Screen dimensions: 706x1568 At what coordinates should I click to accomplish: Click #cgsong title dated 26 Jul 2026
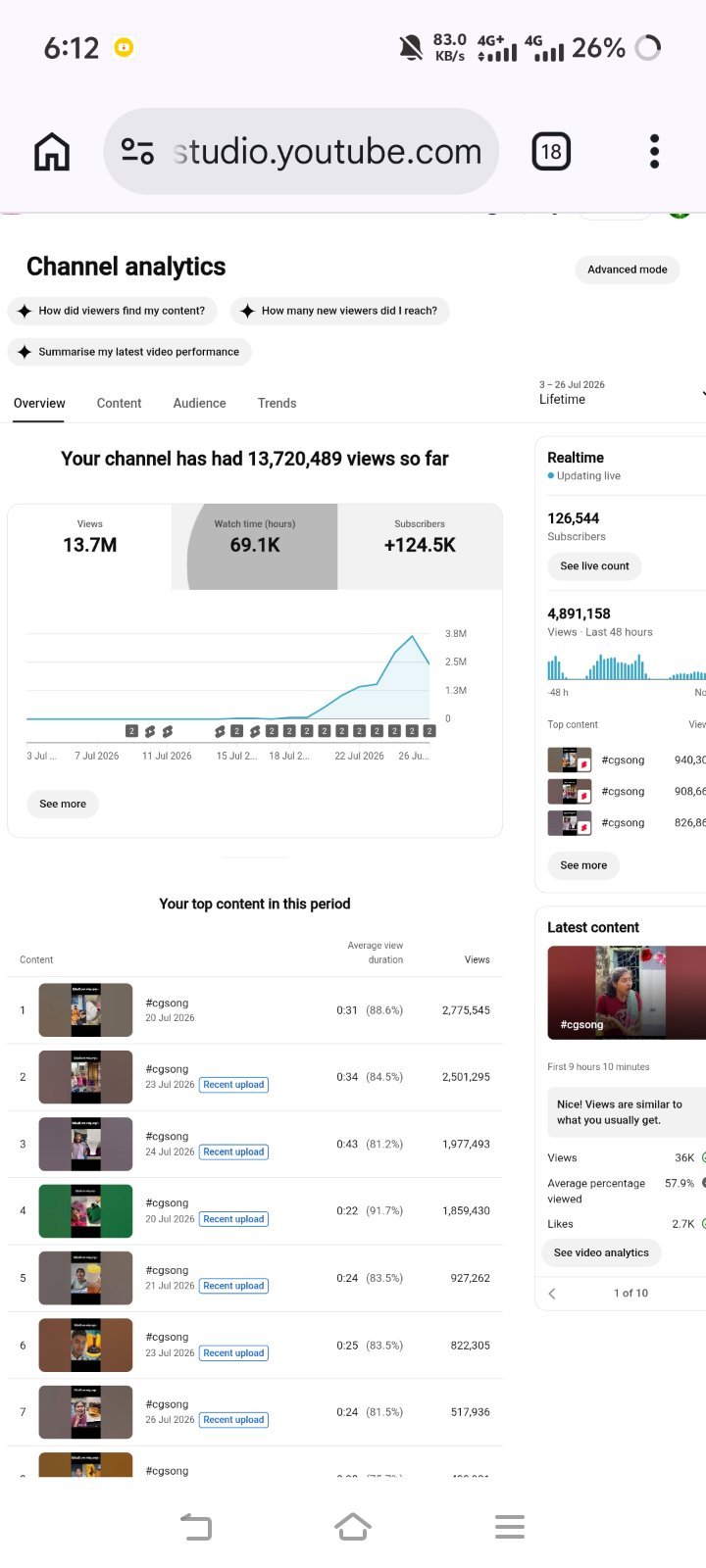coord(167,1404)
